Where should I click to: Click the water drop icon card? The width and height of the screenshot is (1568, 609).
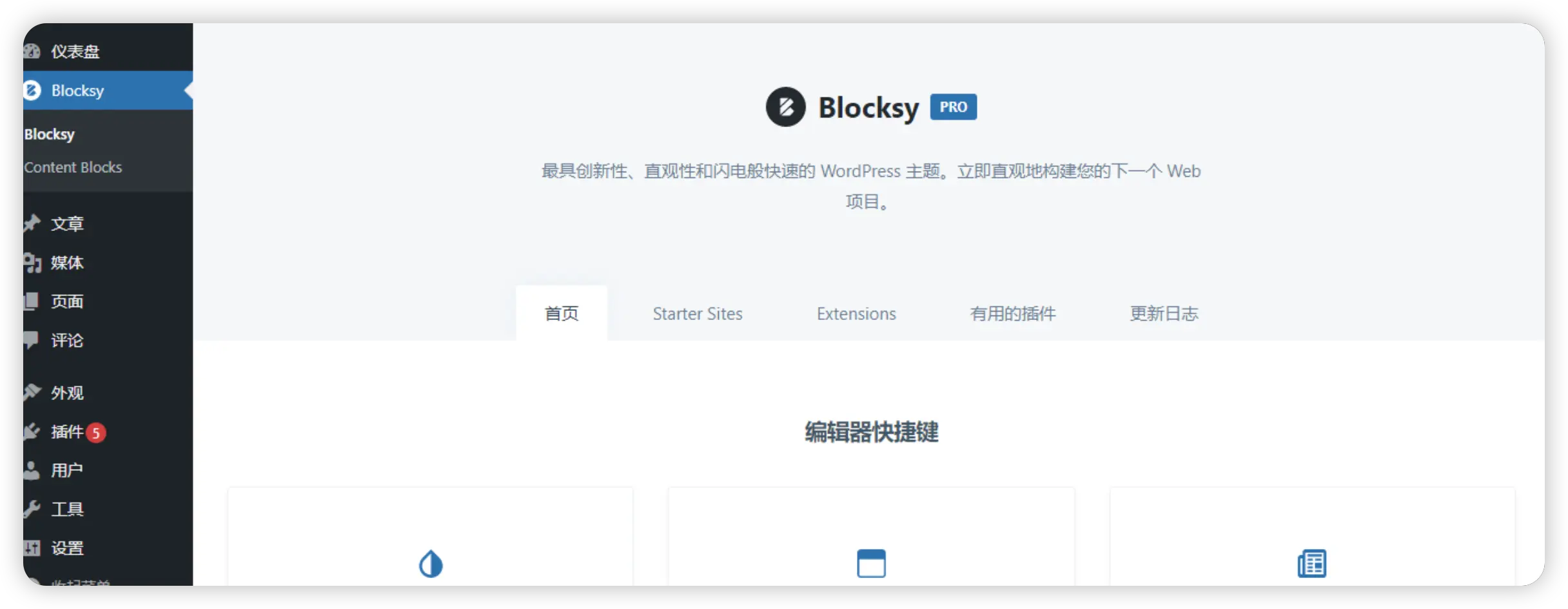pos(431,564)
